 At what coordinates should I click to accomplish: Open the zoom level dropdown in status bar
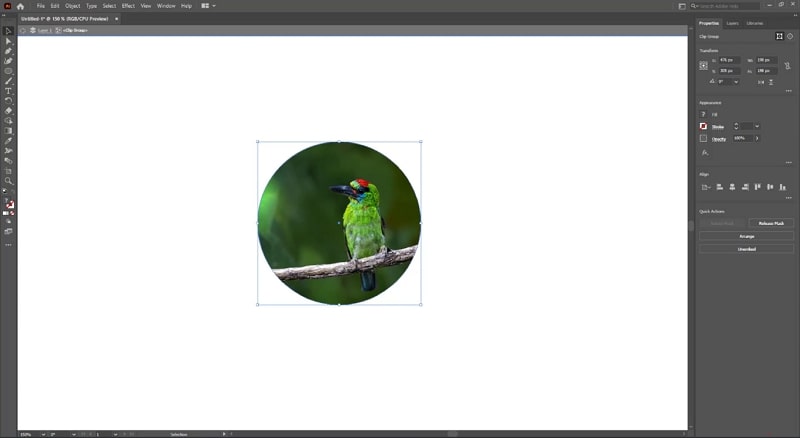(x=43, y=434)
